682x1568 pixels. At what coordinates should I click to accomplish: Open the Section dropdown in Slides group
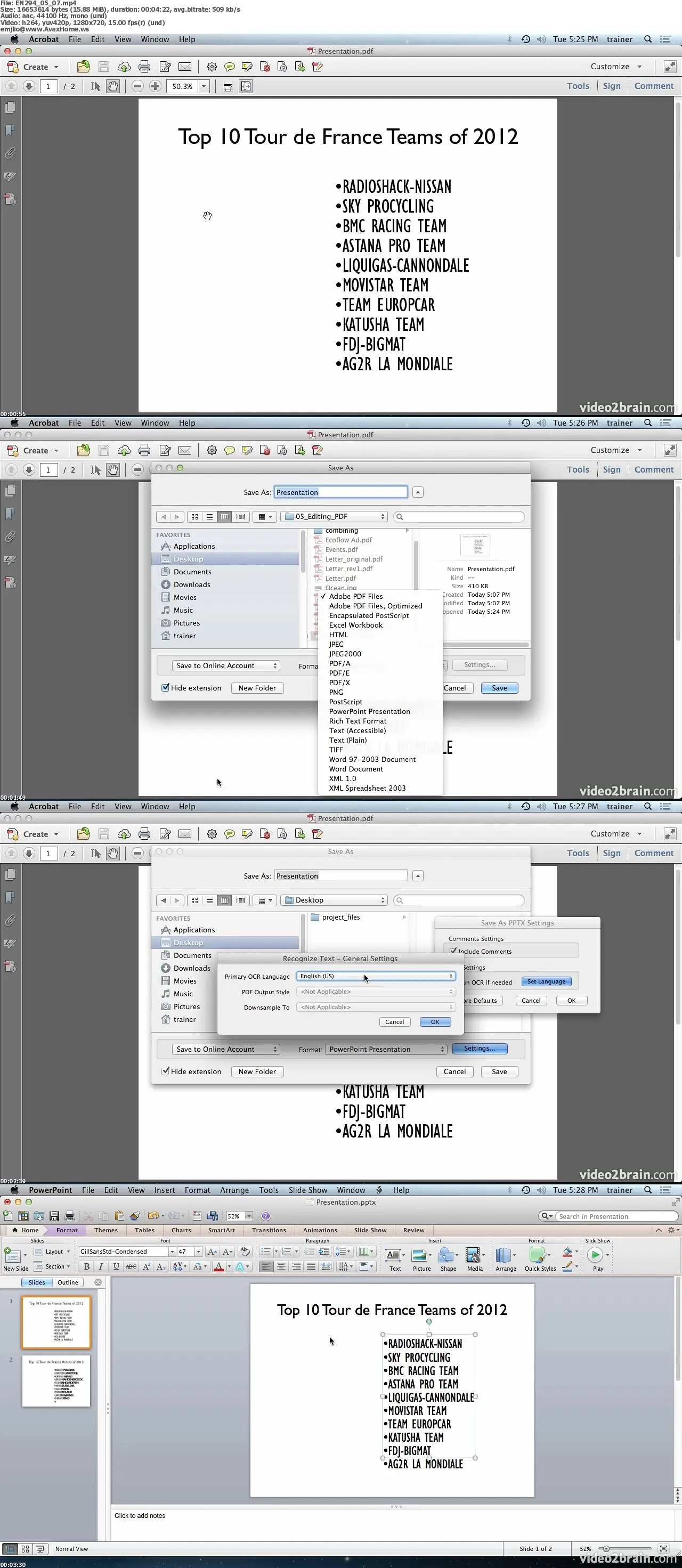coord(52,1266)
